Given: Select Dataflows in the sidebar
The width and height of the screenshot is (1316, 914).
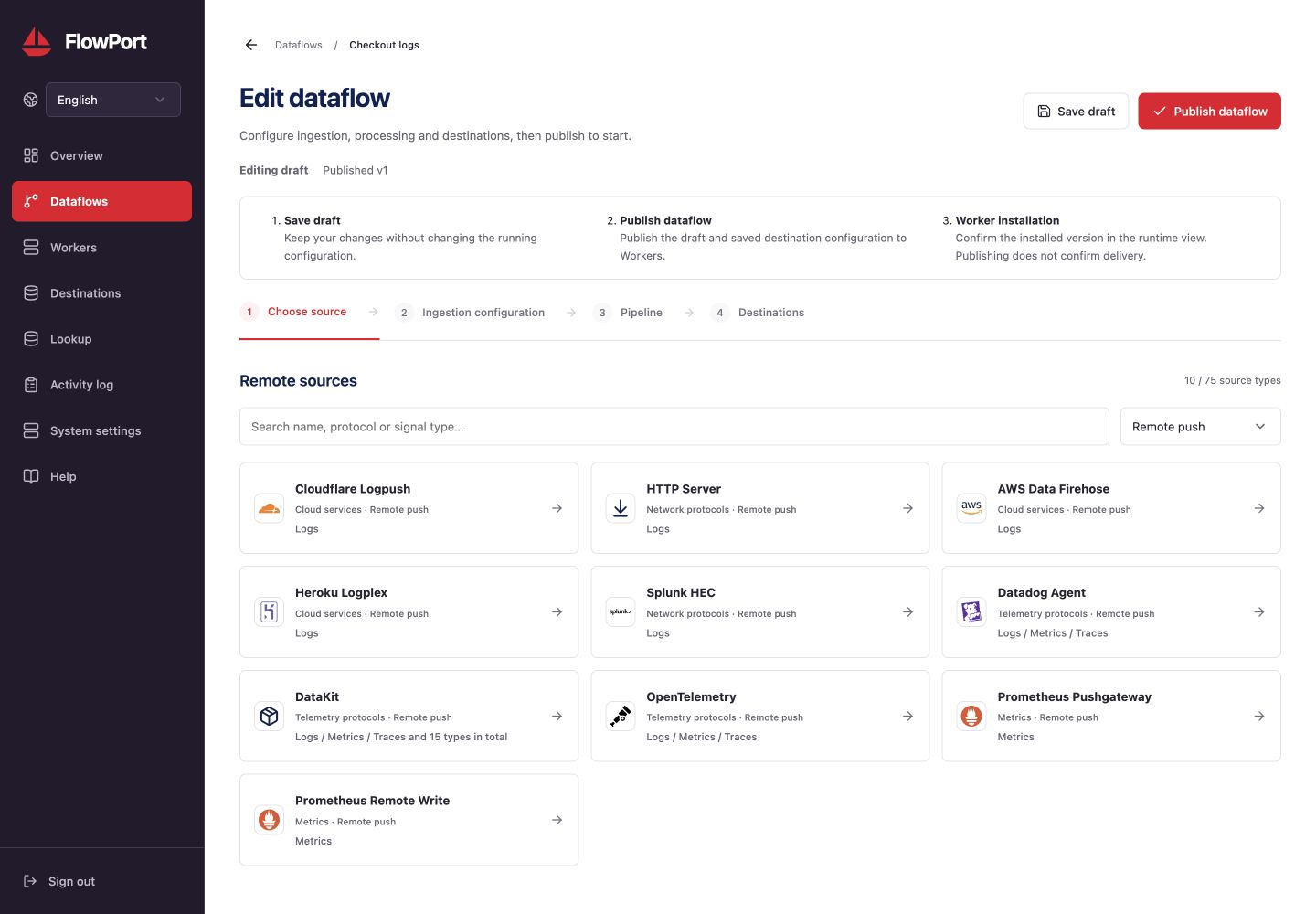Looking at the screenshot, I should coord(101,201).
